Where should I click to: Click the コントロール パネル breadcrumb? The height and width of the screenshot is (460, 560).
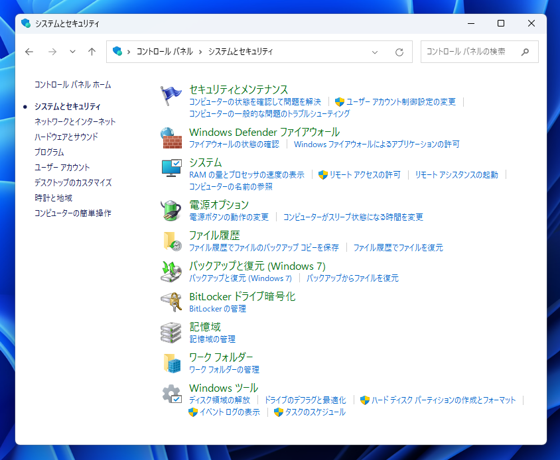coord(165,52)
